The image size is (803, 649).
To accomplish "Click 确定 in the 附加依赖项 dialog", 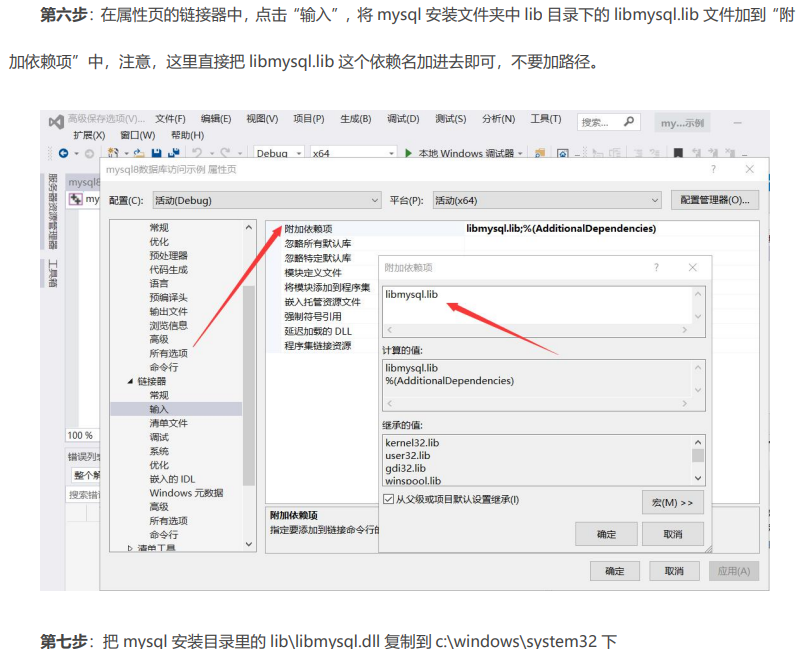I will tap(606, 534).
